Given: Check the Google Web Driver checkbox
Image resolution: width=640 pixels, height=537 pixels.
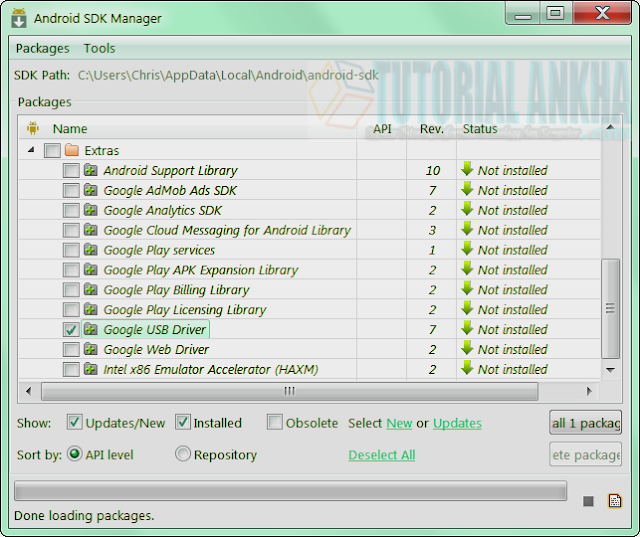Looking at the screenshot, I should pyautogui.click(x=71, y=350).
